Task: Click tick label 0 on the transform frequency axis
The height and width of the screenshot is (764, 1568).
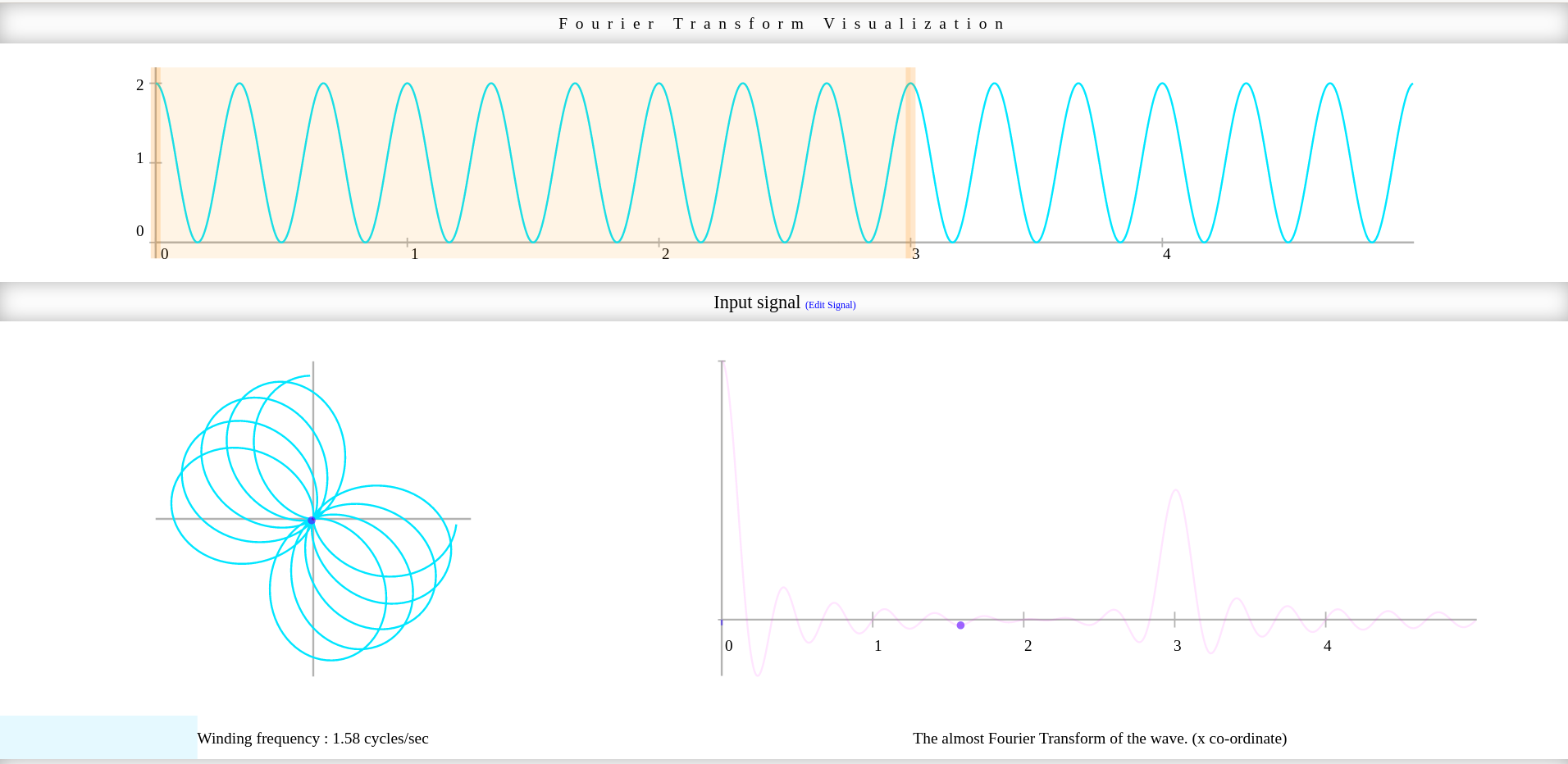Action: 729,646
